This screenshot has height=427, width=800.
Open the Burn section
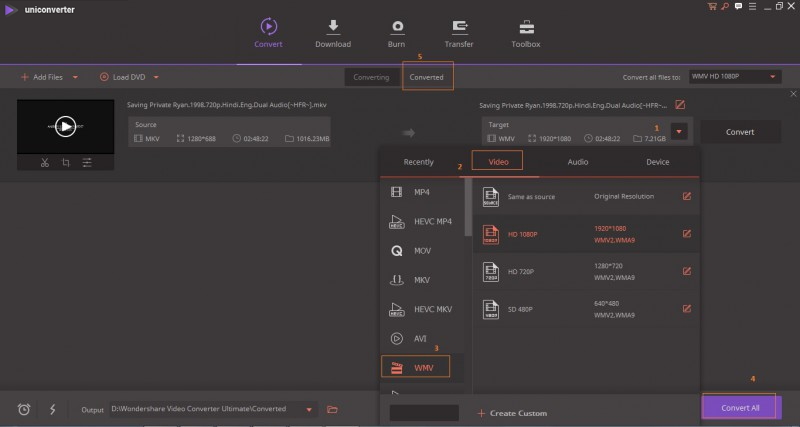click(396, 33)
